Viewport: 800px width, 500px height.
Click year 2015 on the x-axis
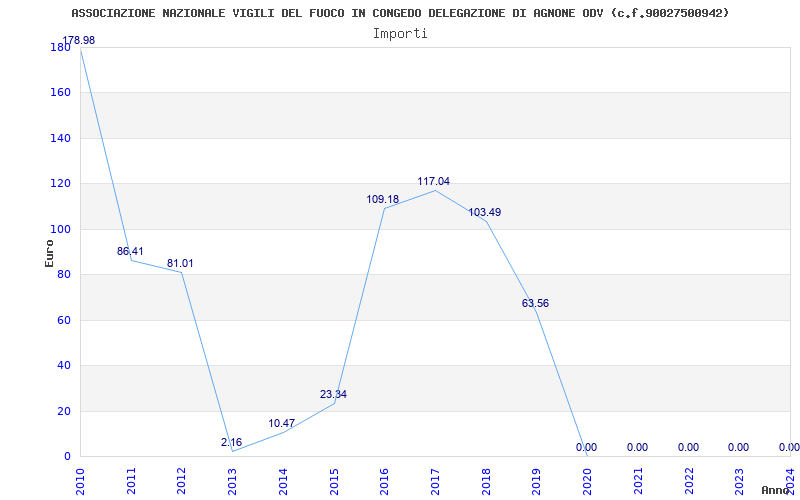(334, 480)
